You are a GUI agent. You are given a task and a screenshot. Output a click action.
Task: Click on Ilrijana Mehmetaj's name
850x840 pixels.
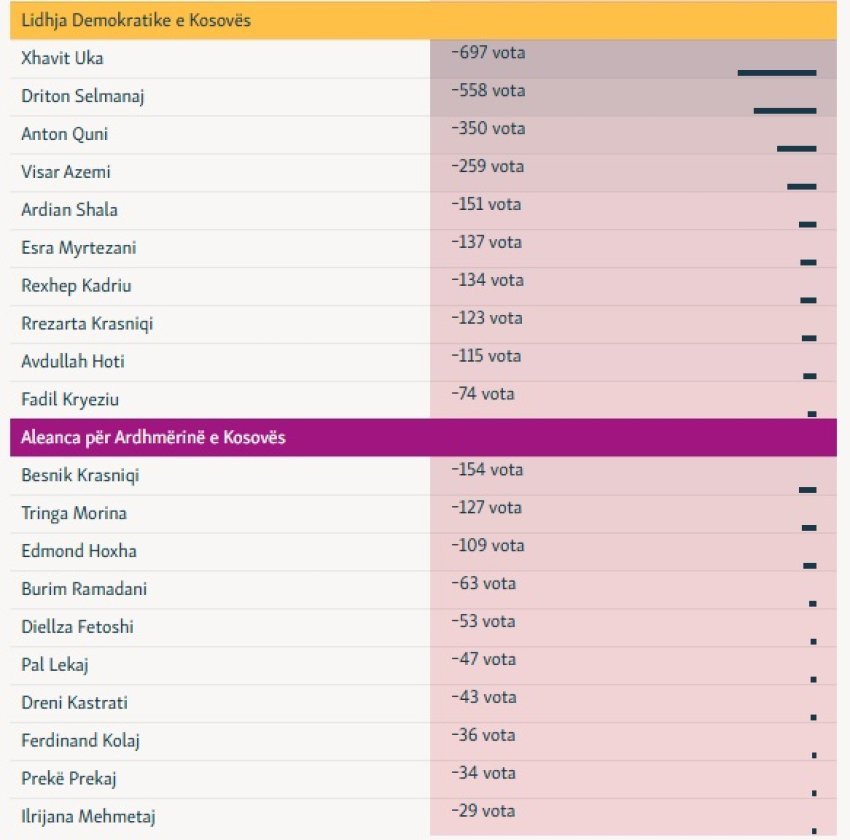(88, 817)
